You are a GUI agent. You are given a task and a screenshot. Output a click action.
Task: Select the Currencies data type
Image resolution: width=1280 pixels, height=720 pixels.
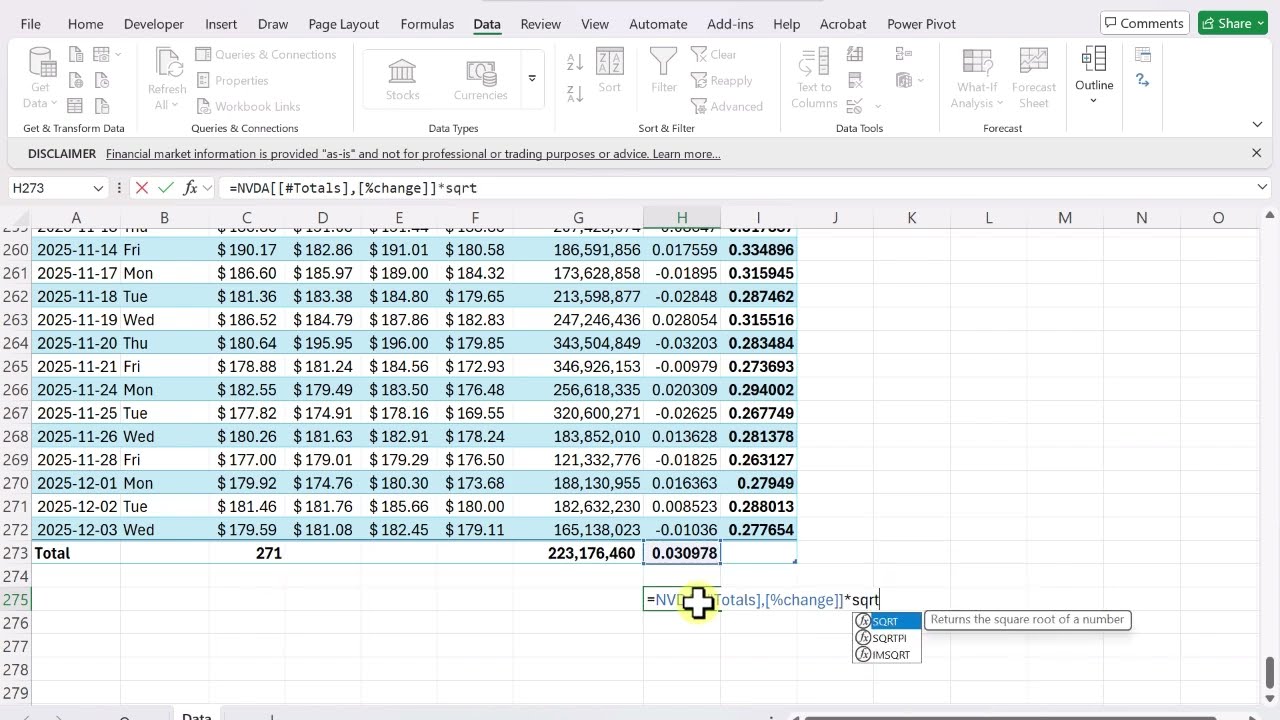point(481,78)
